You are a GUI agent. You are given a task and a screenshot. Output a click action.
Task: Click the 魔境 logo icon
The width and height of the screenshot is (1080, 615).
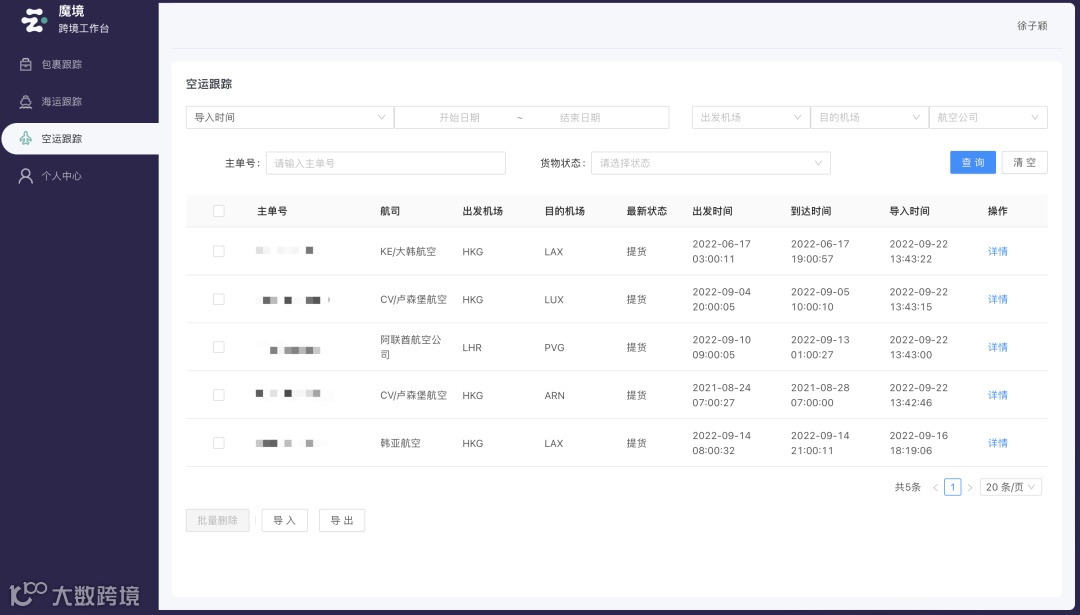click(x=34, y=20)
